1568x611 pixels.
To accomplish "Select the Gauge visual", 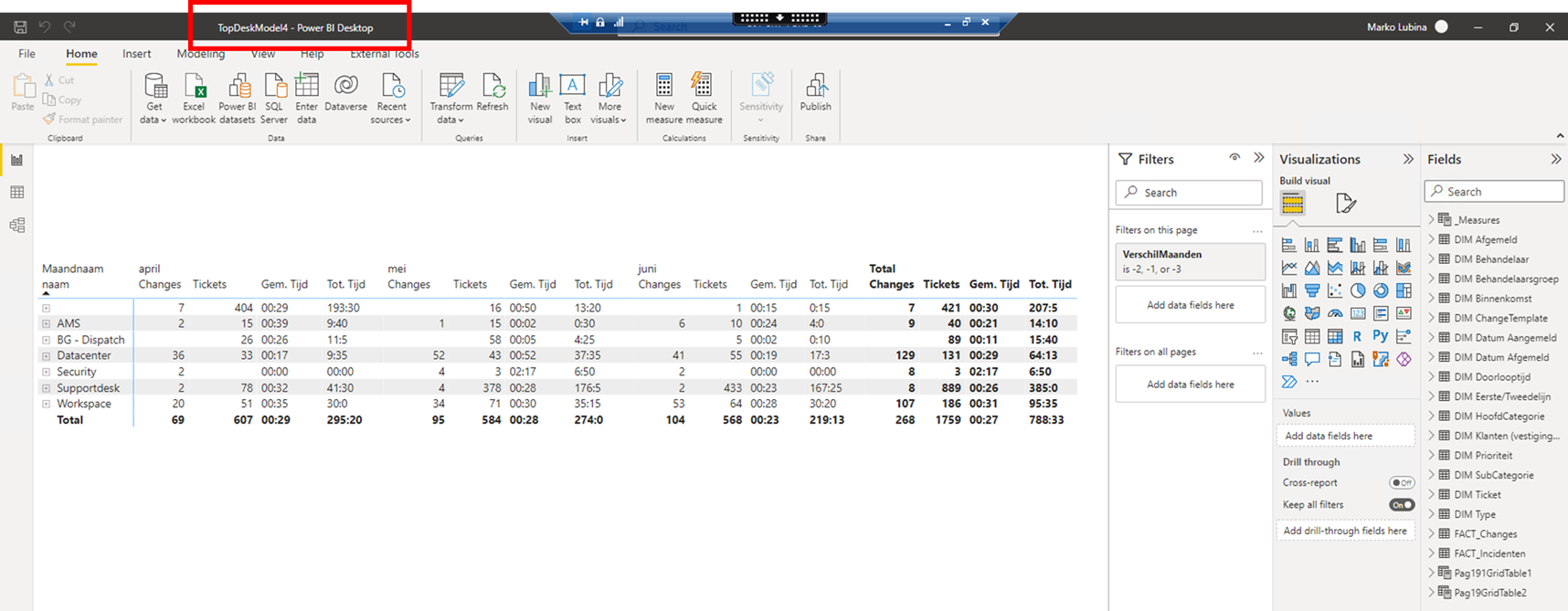I will (x=1335, y=314).
